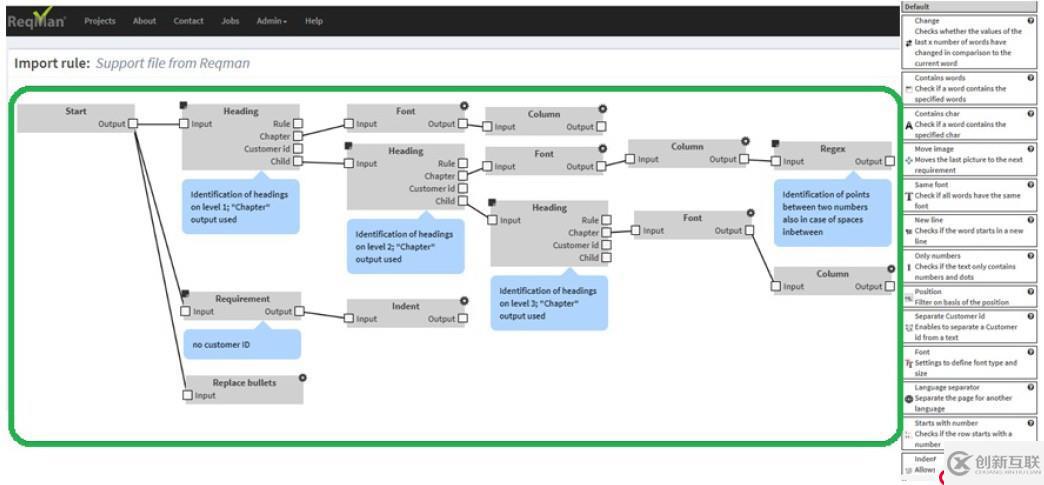
Task: Click the 'headings on level 2' comment
Action: point(405,246)
